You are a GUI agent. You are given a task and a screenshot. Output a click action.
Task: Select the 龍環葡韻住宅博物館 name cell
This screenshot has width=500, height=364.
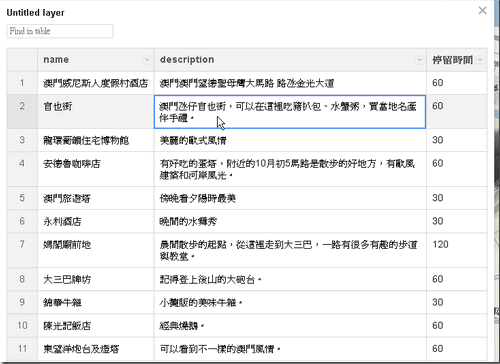point(96,140)
